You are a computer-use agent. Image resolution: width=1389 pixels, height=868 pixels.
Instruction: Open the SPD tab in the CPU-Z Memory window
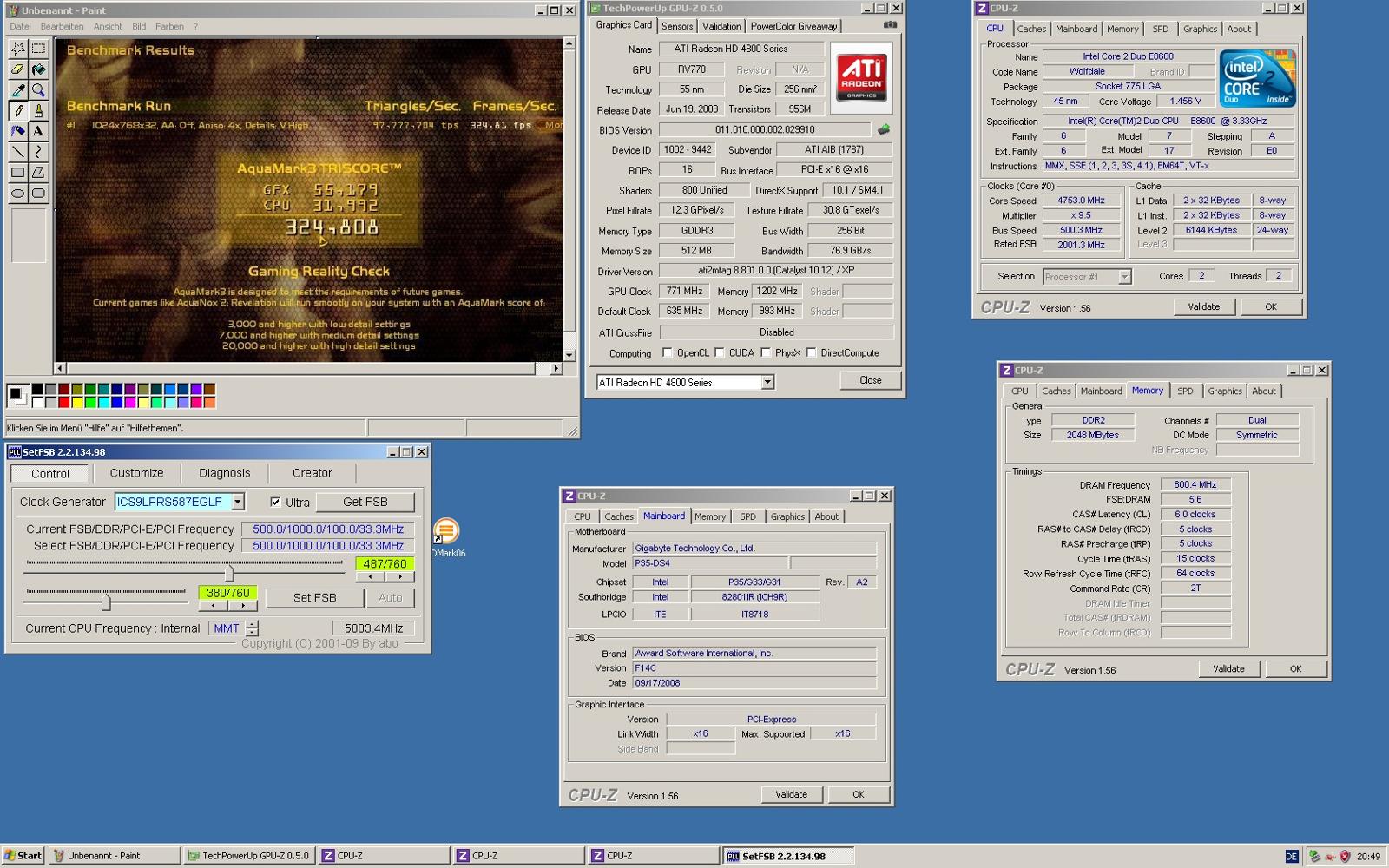(x=1185, y=391)
